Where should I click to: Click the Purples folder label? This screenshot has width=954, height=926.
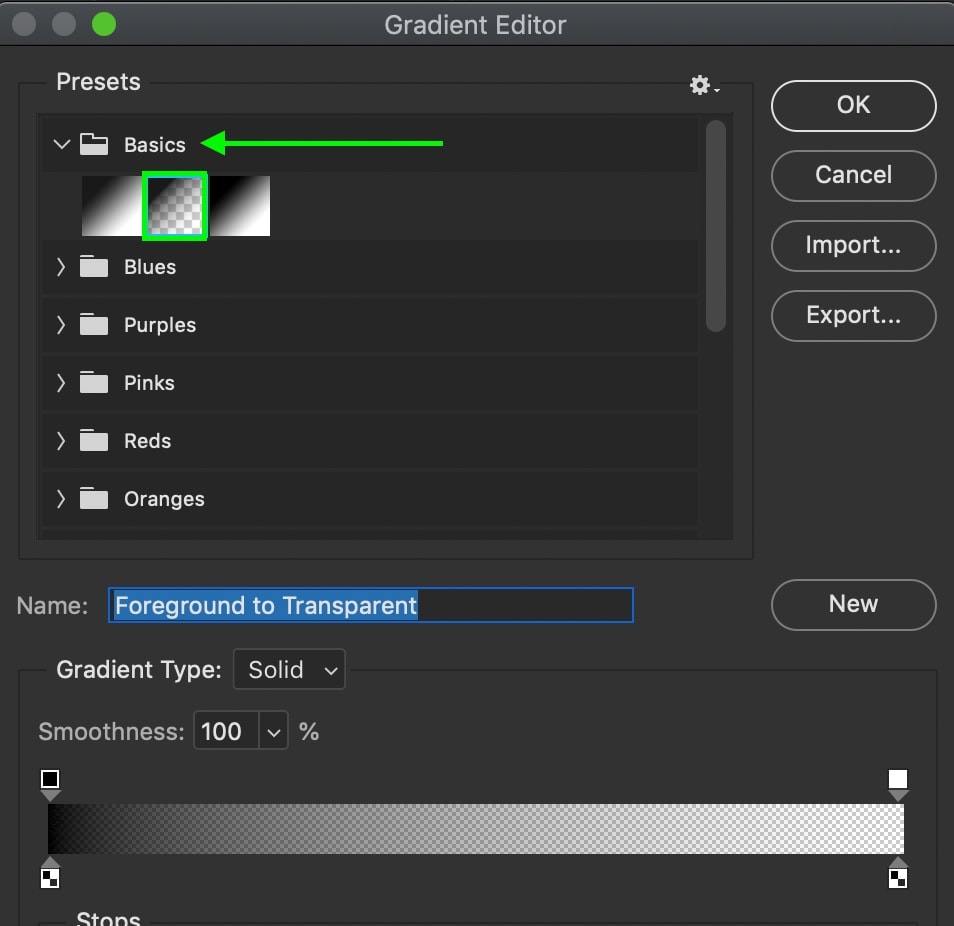tap(160, 324)
